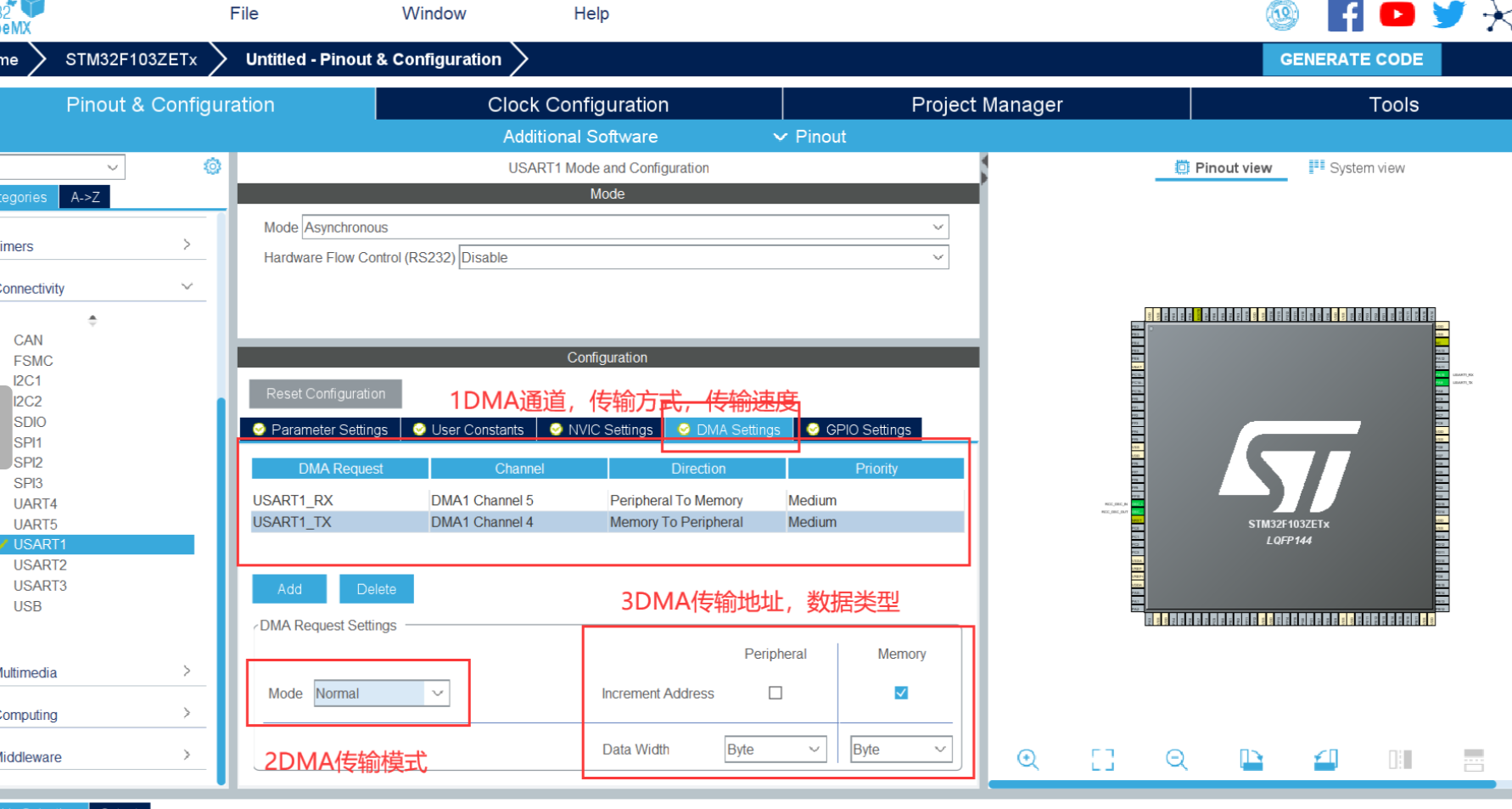Switch to the NVIC Settings tab
Viewport: 1512px width, 809px height.
tap(602, 430)
